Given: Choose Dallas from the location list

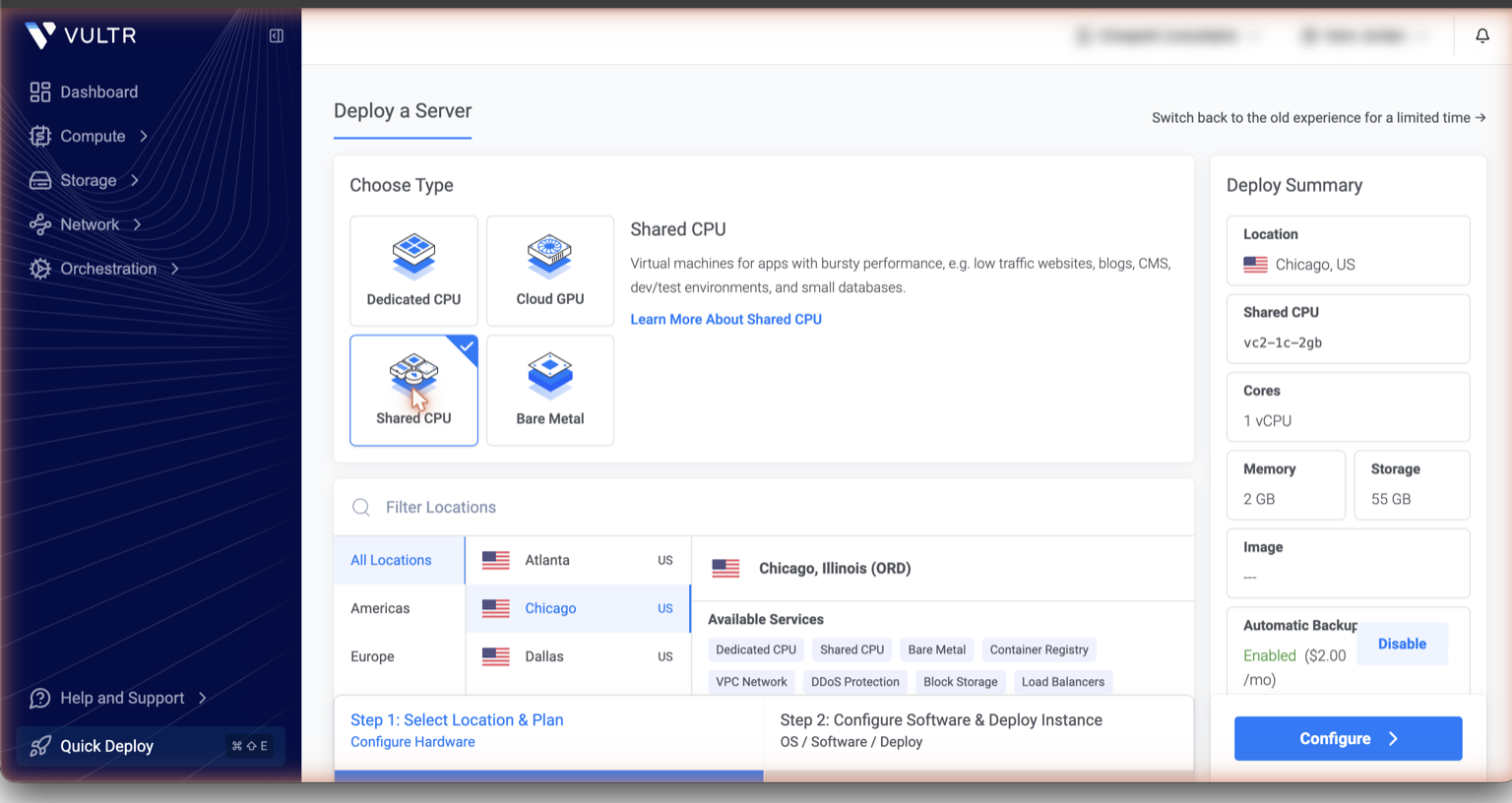Looking at the screenshot, I should [x=578, y=656].
